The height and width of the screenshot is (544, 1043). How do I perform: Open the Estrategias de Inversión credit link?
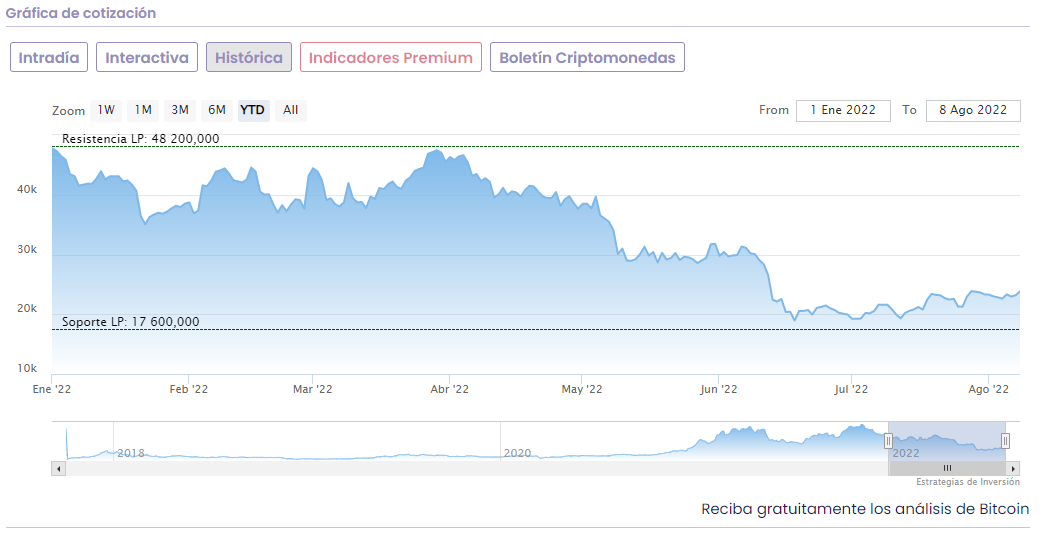967,482
